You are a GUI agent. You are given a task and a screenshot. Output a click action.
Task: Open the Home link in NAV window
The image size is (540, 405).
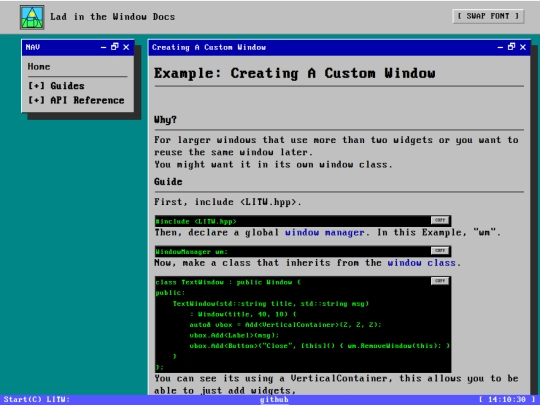(x=39, y=66)
